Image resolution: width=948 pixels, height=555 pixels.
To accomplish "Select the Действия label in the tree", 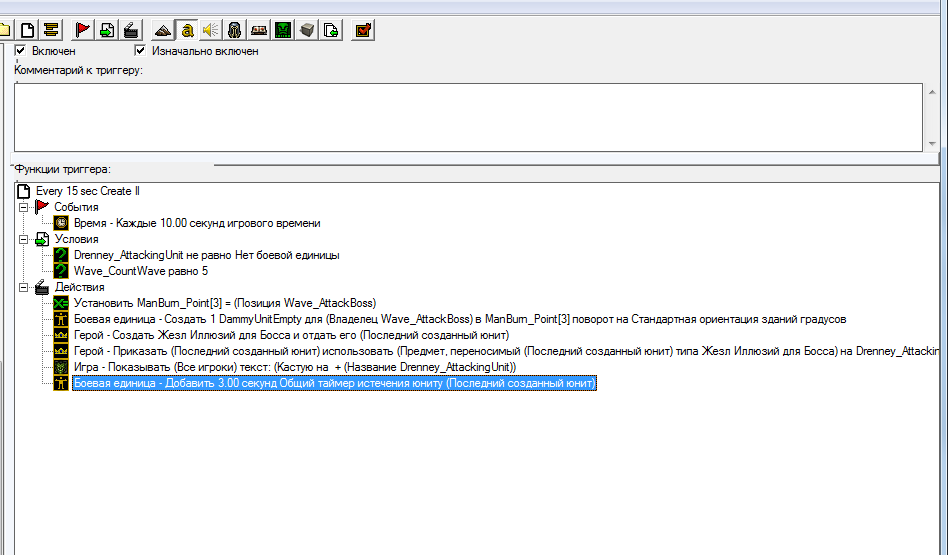I will [79, 287].
